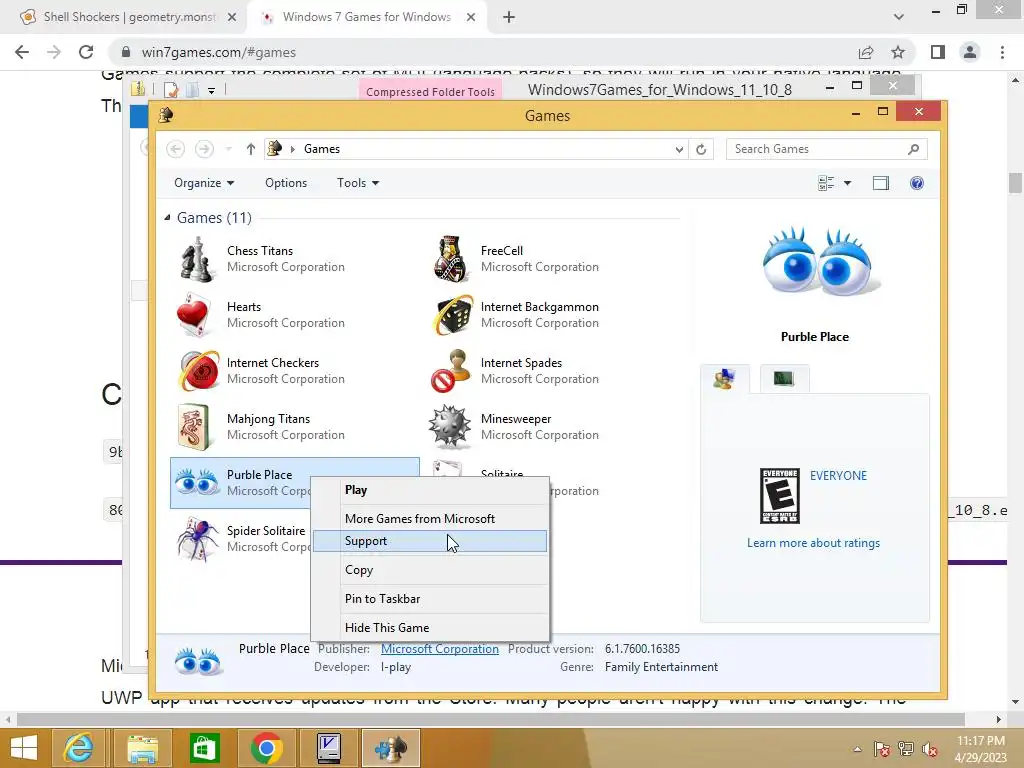Open the Tools dropdown menu

[358, 183]
